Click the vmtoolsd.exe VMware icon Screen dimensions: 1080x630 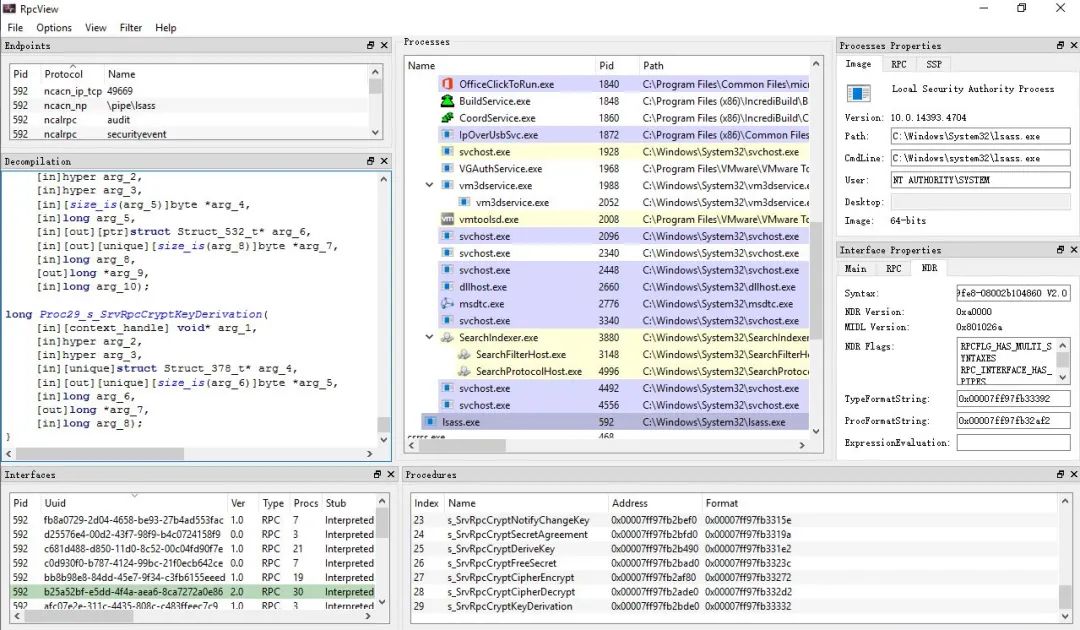(x=447, y=219)
